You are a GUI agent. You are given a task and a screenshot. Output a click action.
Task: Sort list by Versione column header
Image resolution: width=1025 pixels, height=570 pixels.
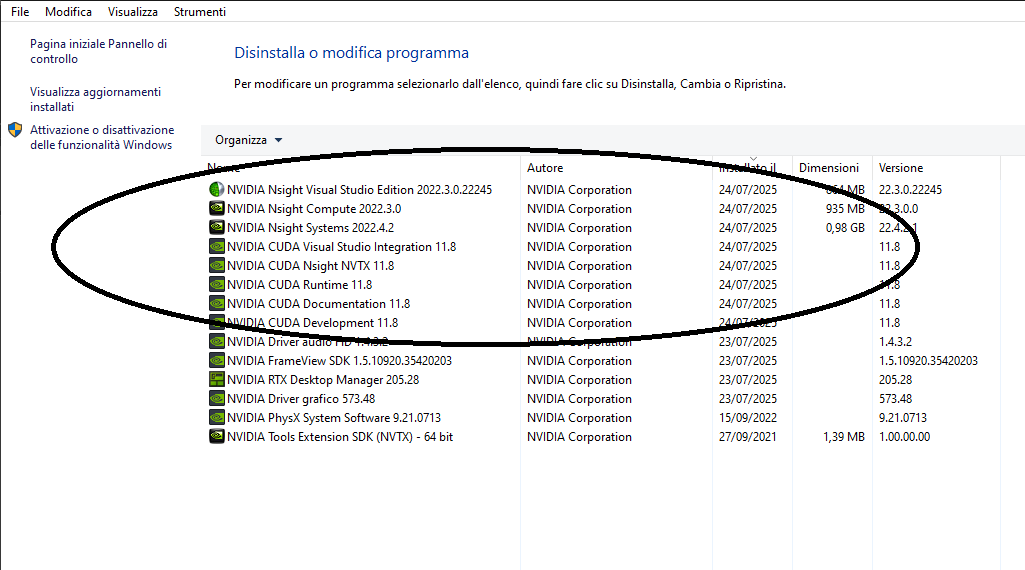(901, 168)
